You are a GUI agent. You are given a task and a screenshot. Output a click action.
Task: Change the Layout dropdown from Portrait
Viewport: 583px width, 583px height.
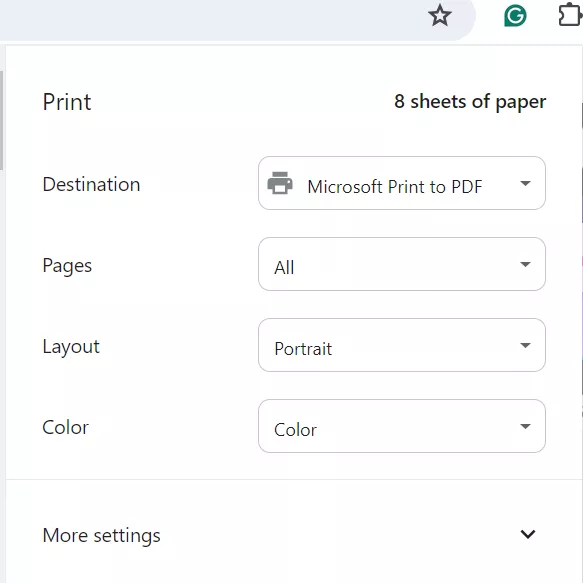tap(402, 345)
